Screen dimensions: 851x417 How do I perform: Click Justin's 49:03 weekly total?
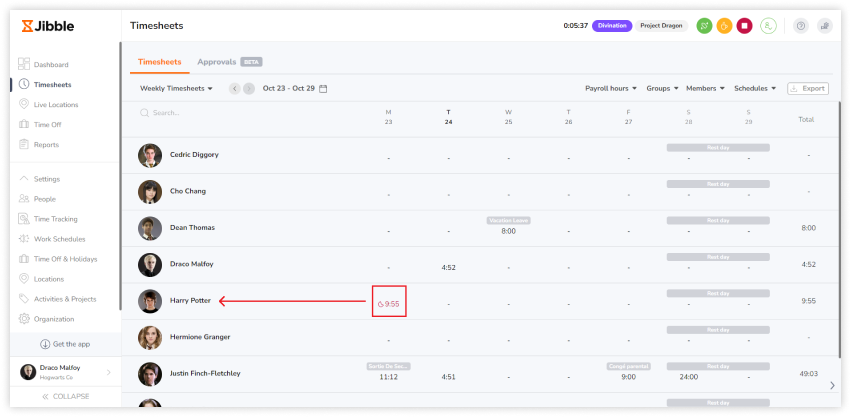pos(809,374)
